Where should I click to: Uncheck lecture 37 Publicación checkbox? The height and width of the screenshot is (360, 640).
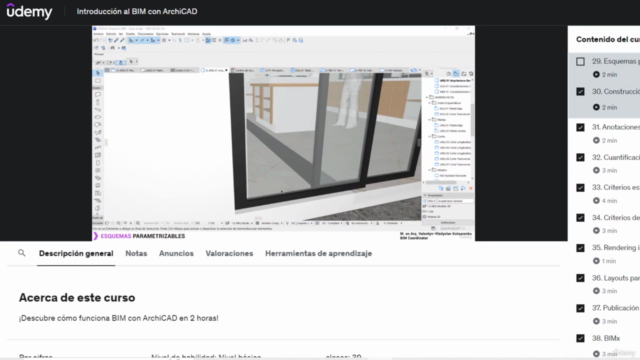coord(580,308)
